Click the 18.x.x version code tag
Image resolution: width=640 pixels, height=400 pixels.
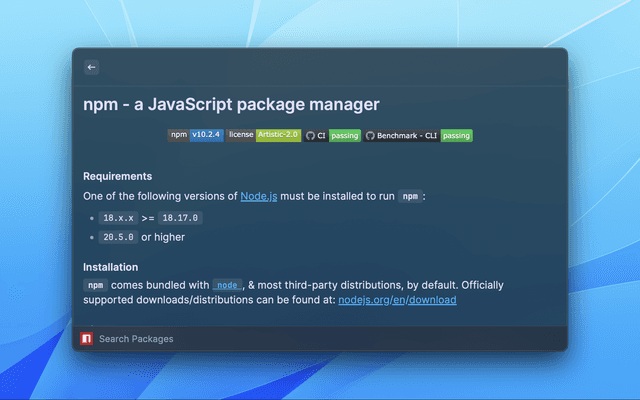pos(117,217)
